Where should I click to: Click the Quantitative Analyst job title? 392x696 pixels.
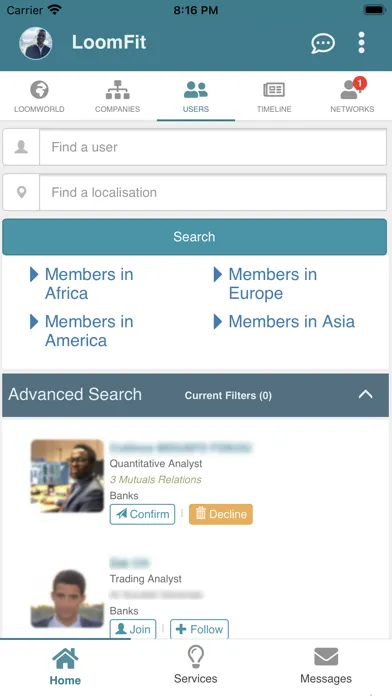[x=156, y=463]
